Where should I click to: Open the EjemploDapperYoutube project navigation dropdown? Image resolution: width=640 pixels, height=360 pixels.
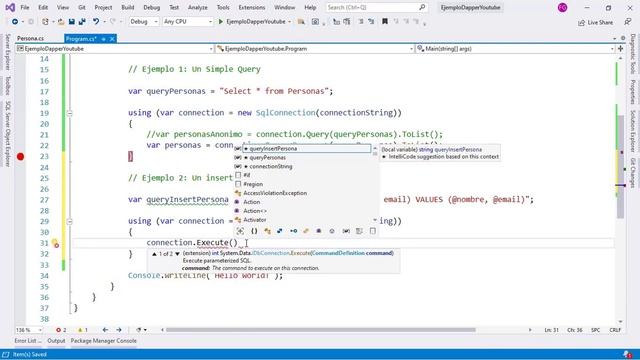point(115,49)
